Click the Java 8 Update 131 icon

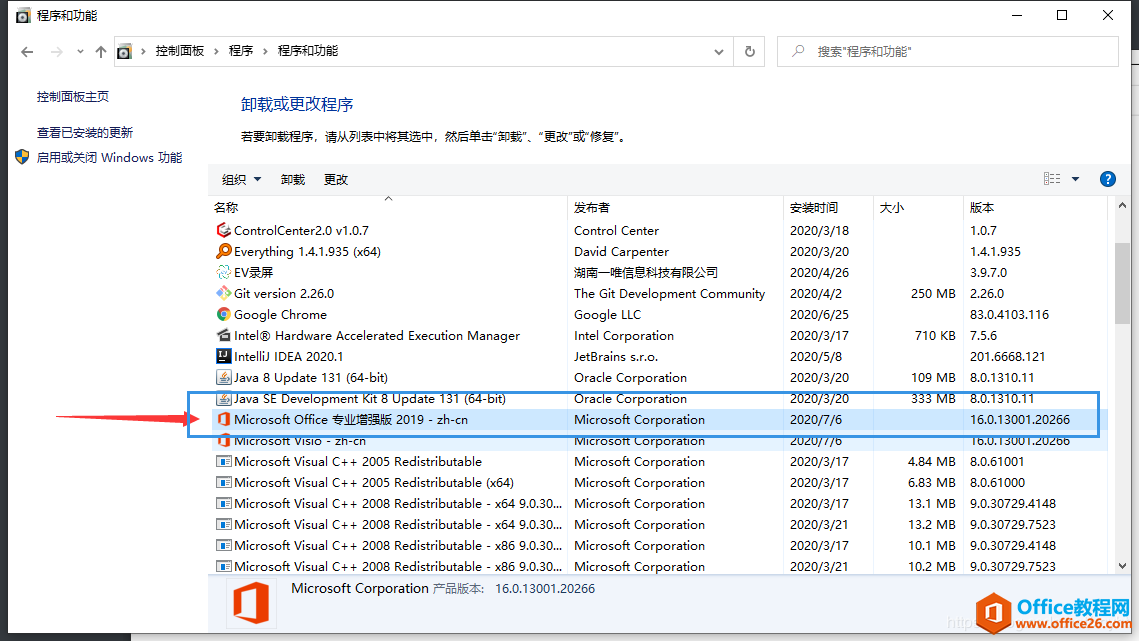pyautogui.click(x=224, y=378)
